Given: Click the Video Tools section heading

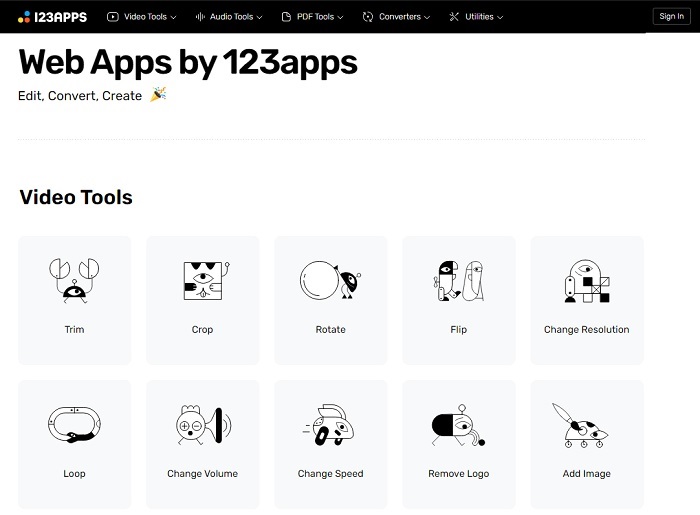Looking at the screenshot, I should coord(76,198).
